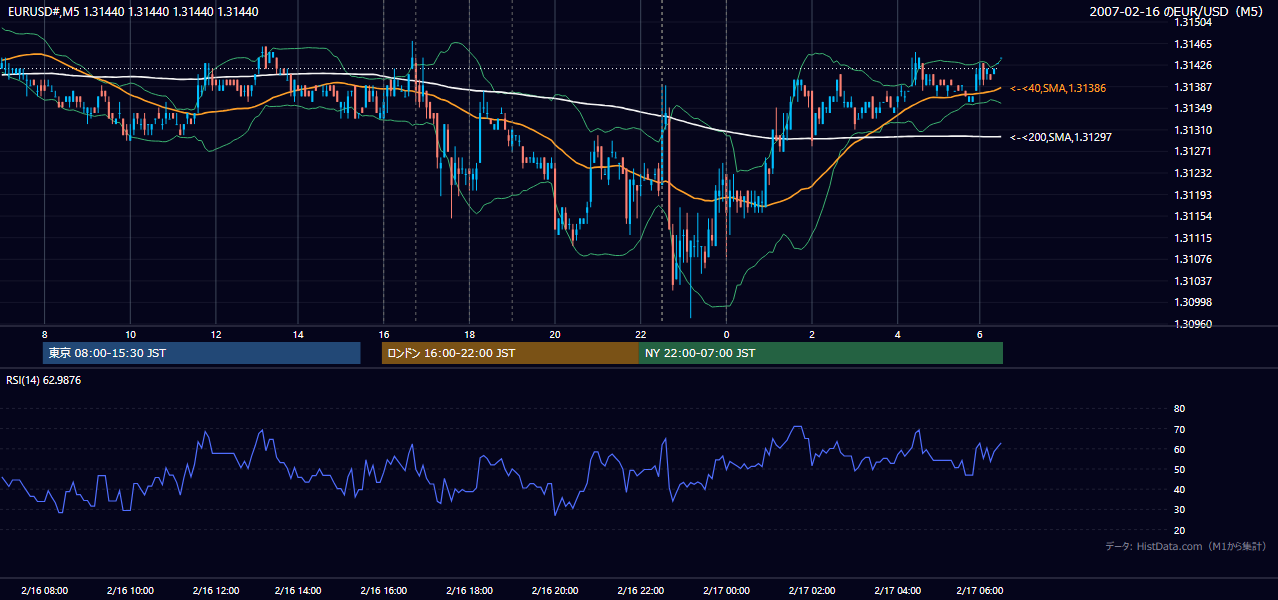1278x600 pixels.
Task: Click price level 1.31426 on axis
Action: (x=1191, y=66)
